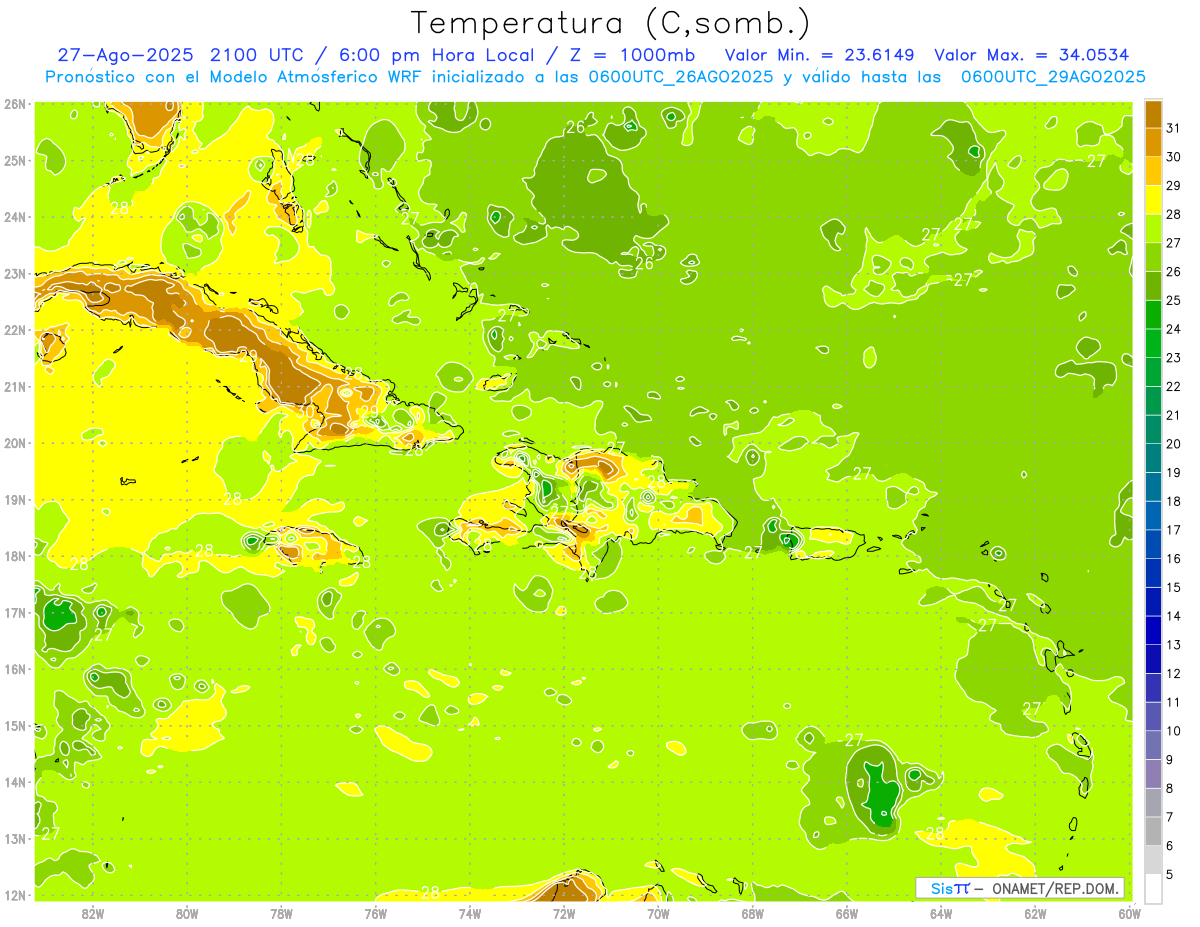Pick the brown legend swatch above 31
This screenshot has height=927, width=1200.
click(1153, 114)
